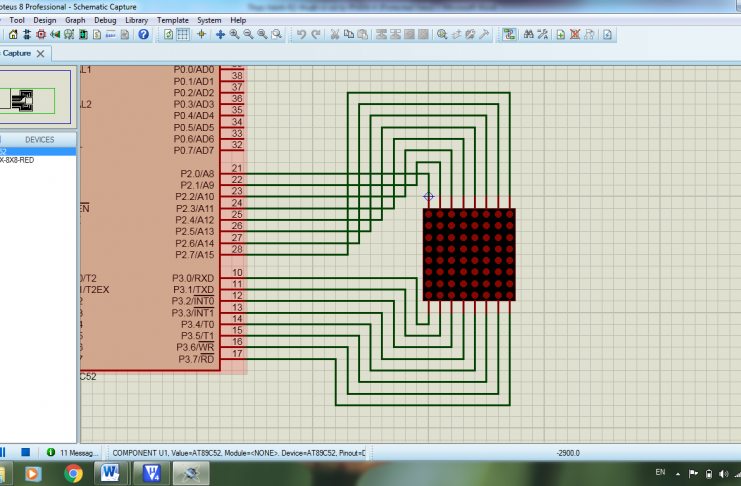Toggle the grid display icon
This screenshot has height=486, width=741.
tap(182, 35)
